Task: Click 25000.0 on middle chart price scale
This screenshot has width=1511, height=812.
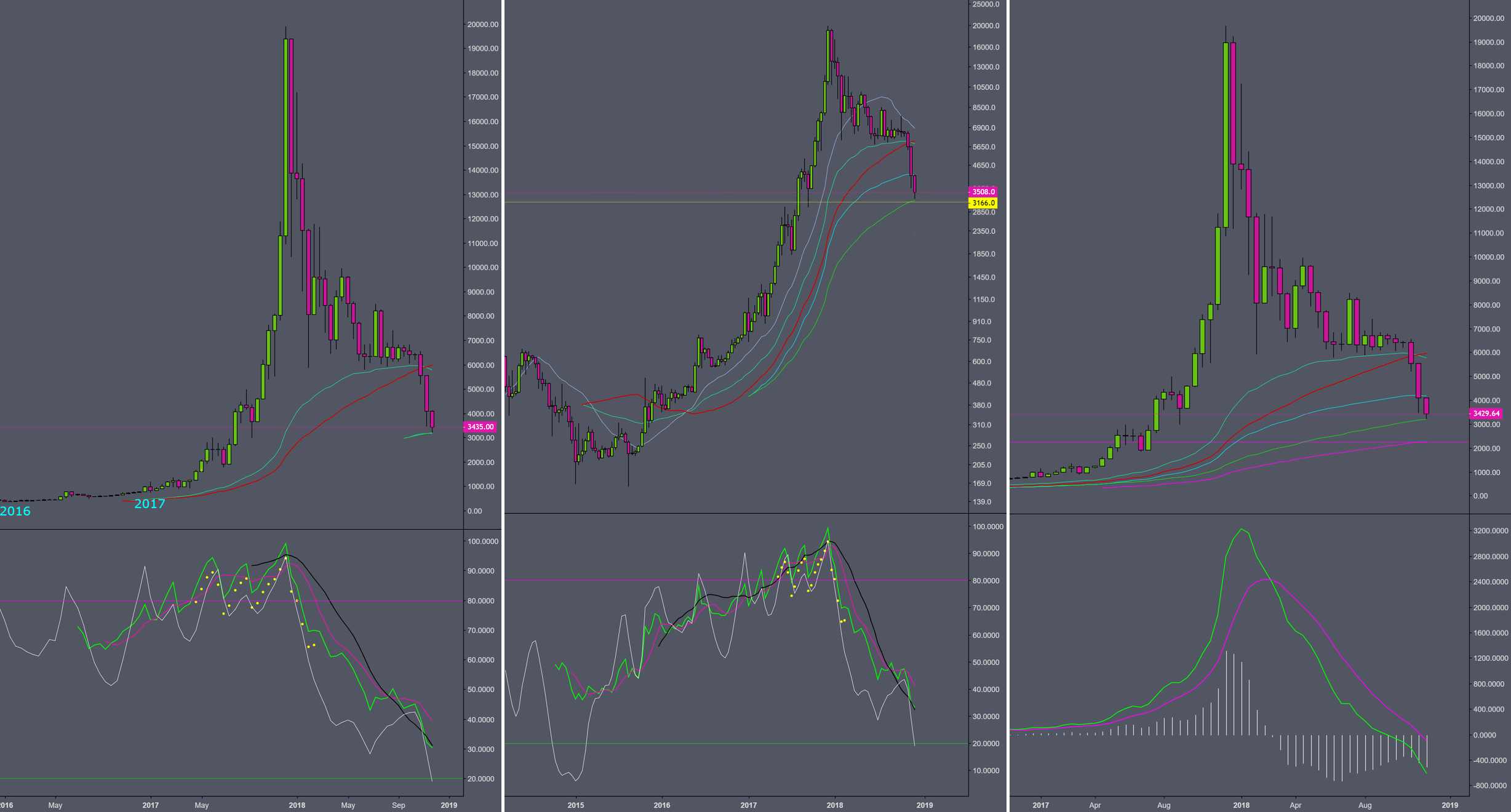Action: click(986, 4)
